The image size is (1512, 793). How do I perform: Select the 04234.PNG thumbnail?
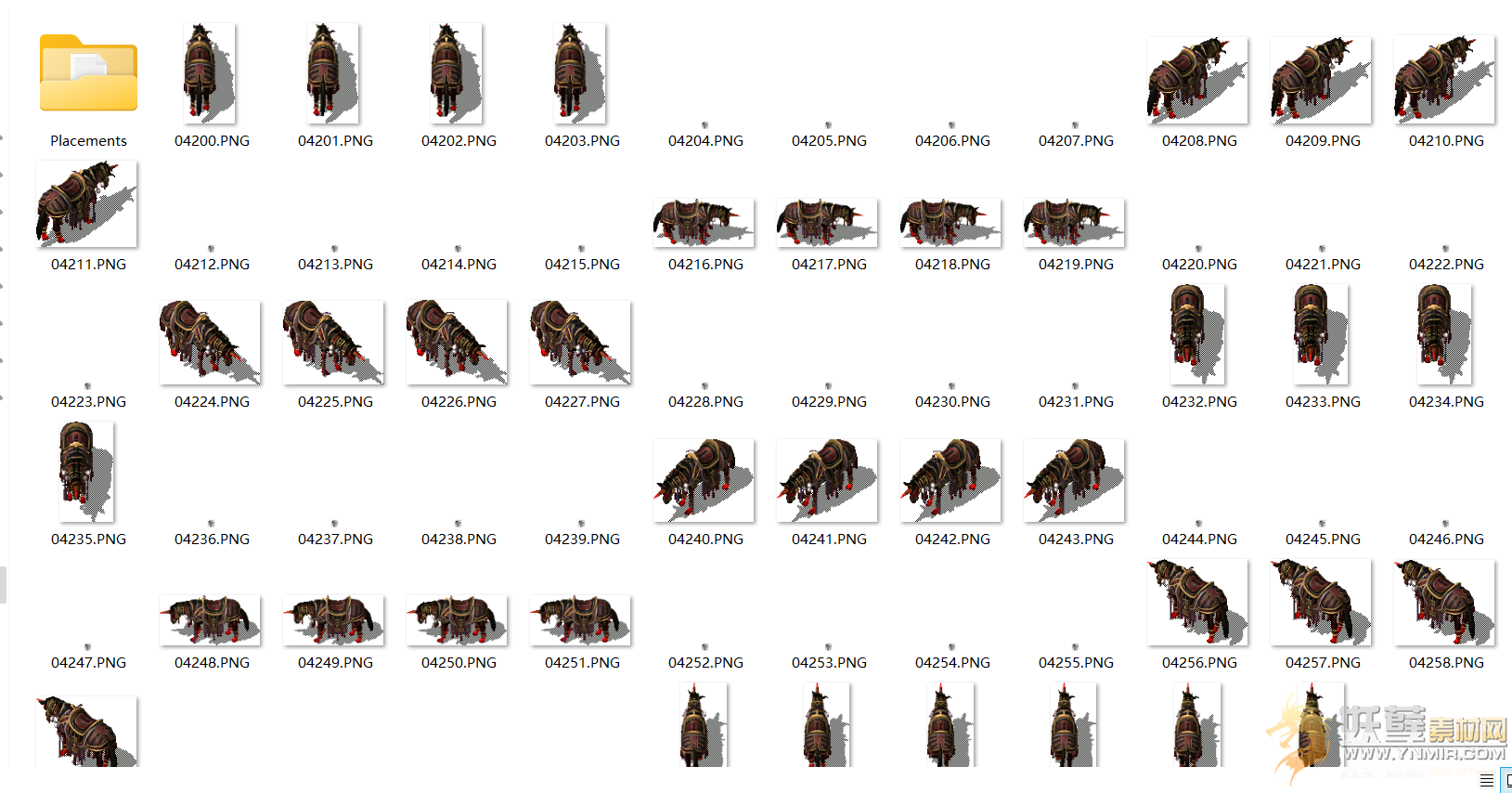(1444, 334)
